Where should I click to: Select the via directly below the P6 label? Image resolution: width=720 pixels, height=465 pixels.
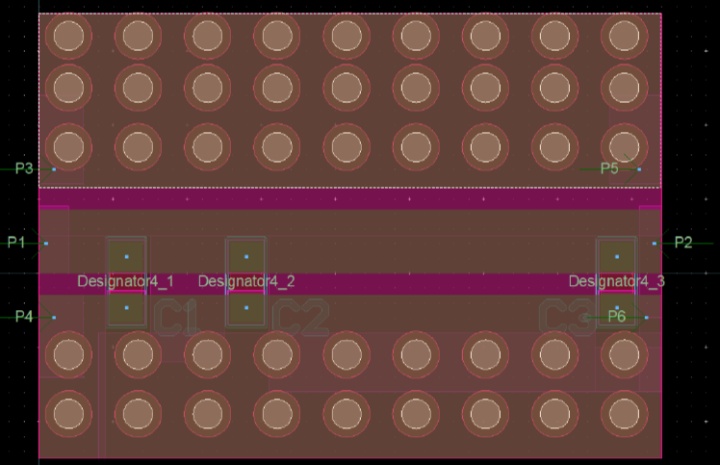(624, 354)
